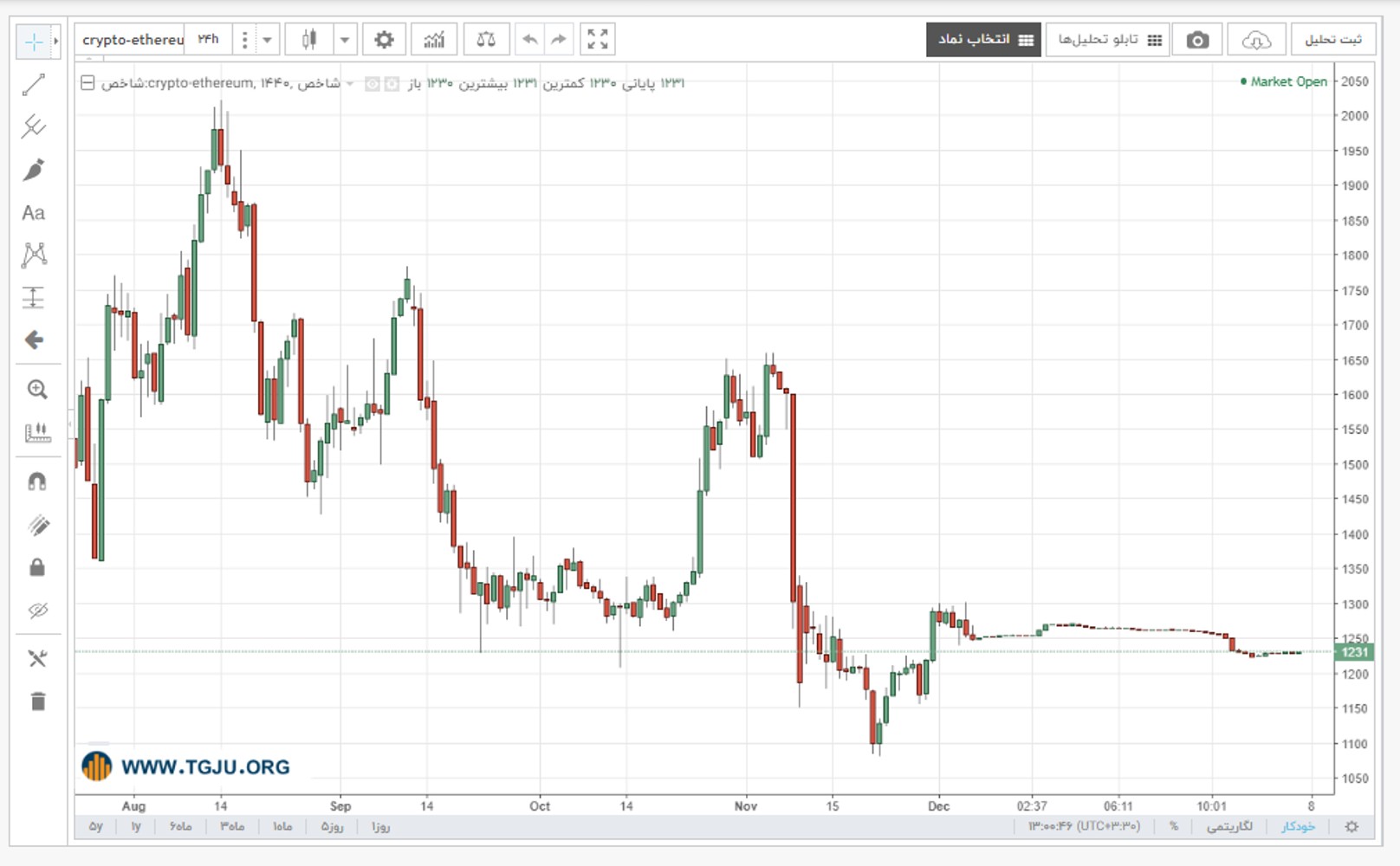Select the pitchfork drawing tool
The height and width of the screenshot is (866, 1400).
pos(34,126)
